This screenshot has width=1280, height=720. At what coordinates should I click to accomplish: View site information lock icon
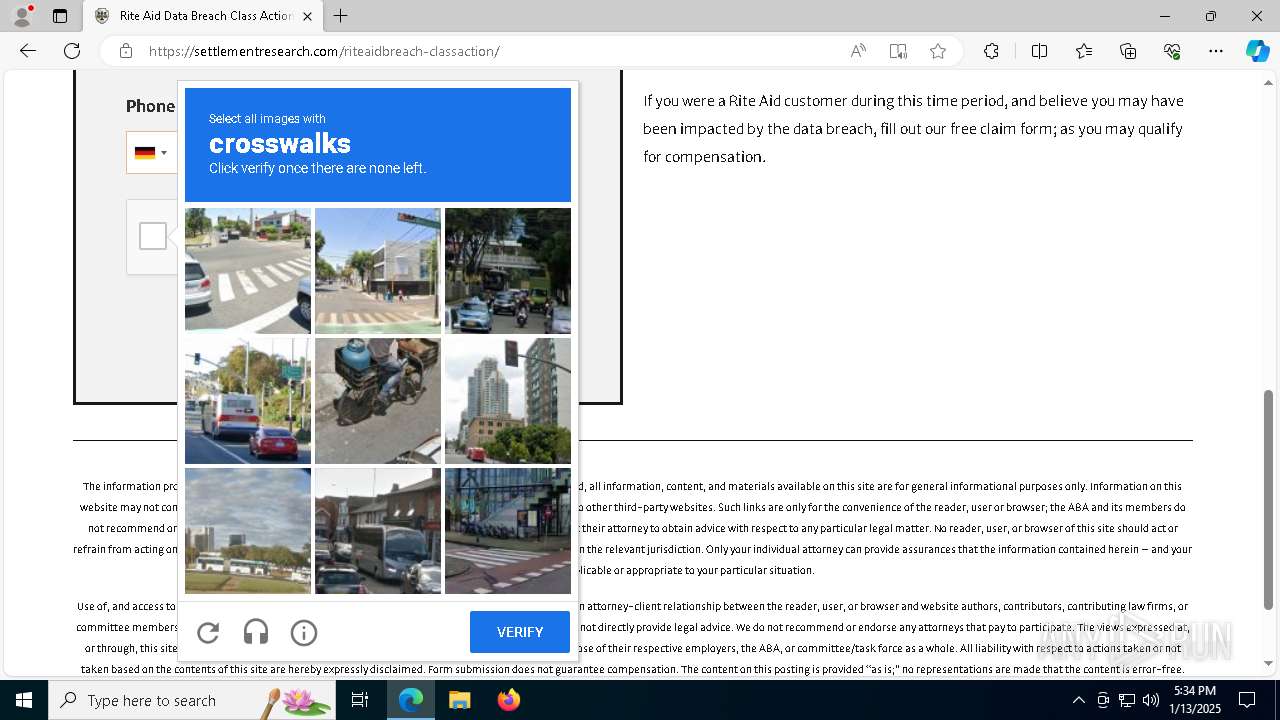pos(126,51)
